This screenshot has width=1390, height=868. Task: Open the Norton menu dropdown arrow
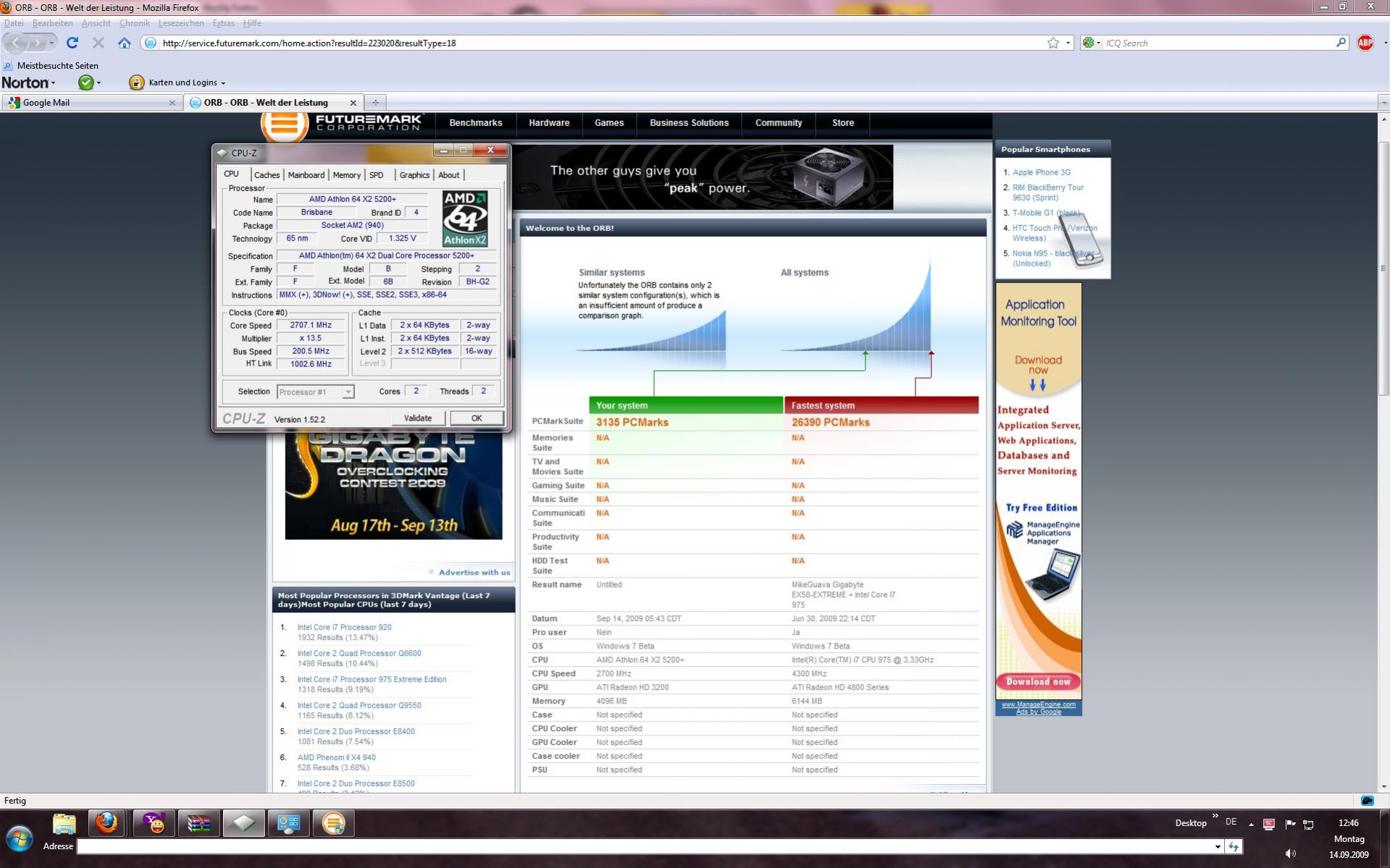point(53,83)
